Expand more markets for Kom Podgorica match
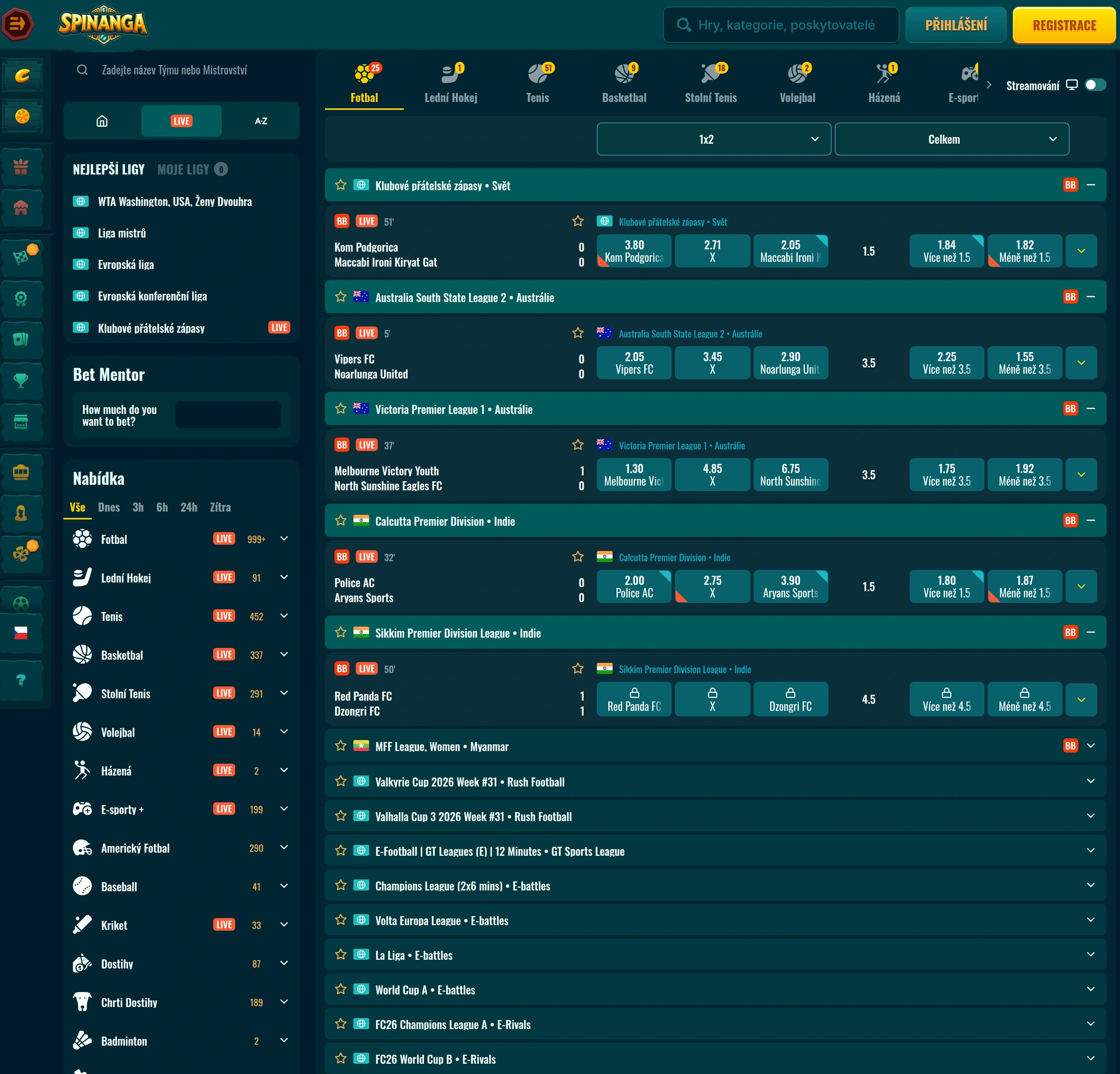 (1081, 251)
